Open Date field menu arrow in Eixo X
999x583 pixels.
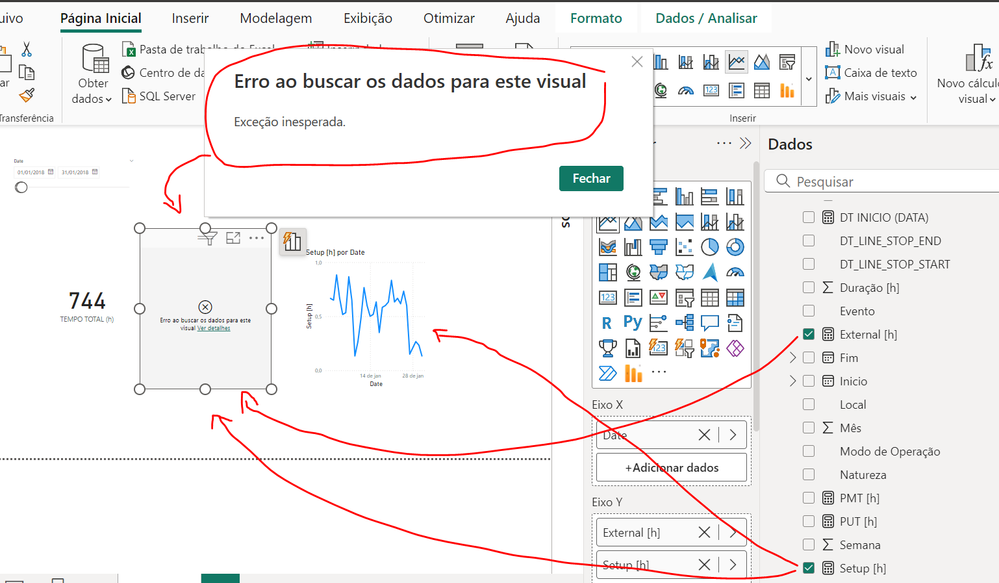click(733, 435)
